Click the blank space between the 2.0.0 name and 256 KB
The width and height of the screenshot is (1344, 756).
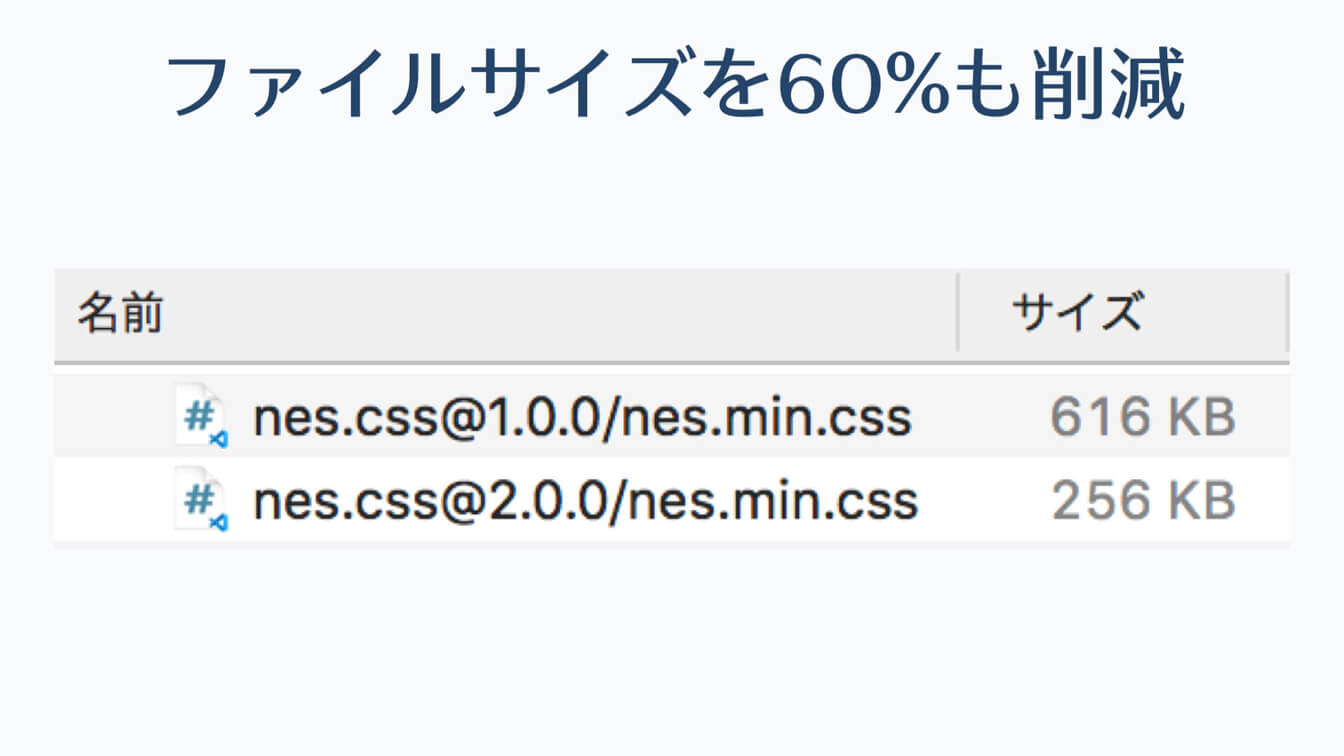point(985,502)
